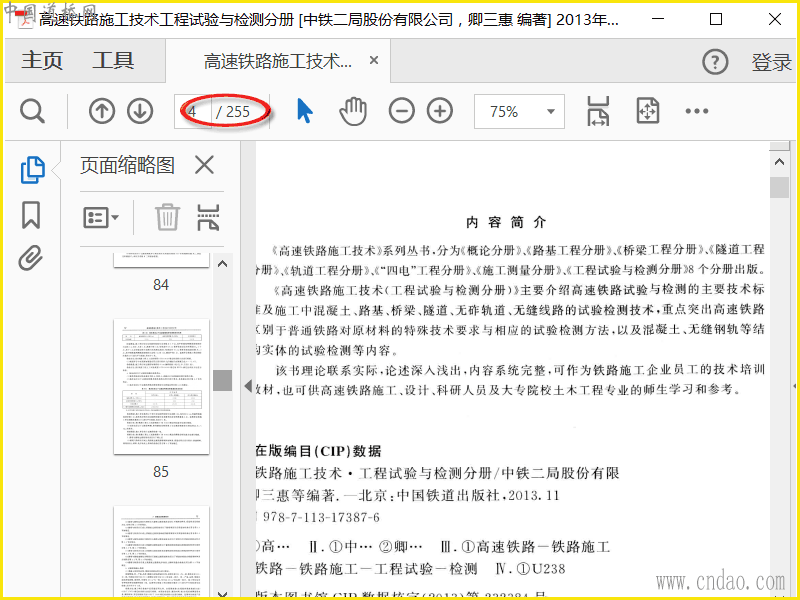Click the 登录 sign-in link
The image size is (800, 600).
point(771,62)
